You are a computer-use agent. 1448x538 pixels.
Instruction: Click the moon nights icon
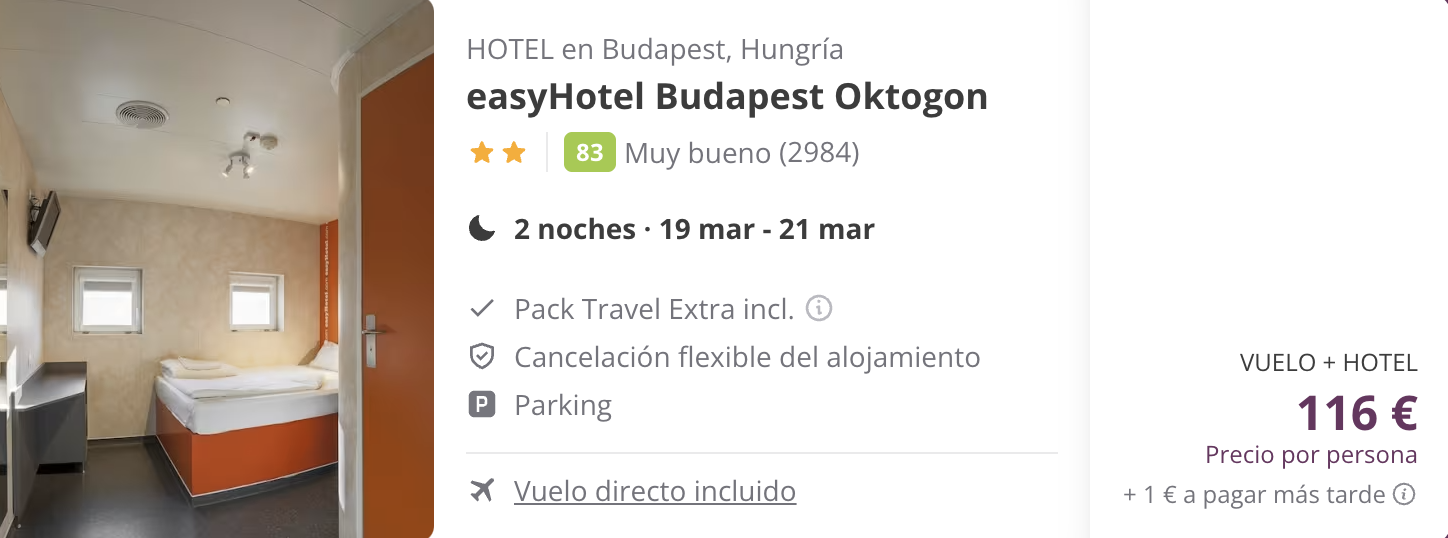point(482,229)
